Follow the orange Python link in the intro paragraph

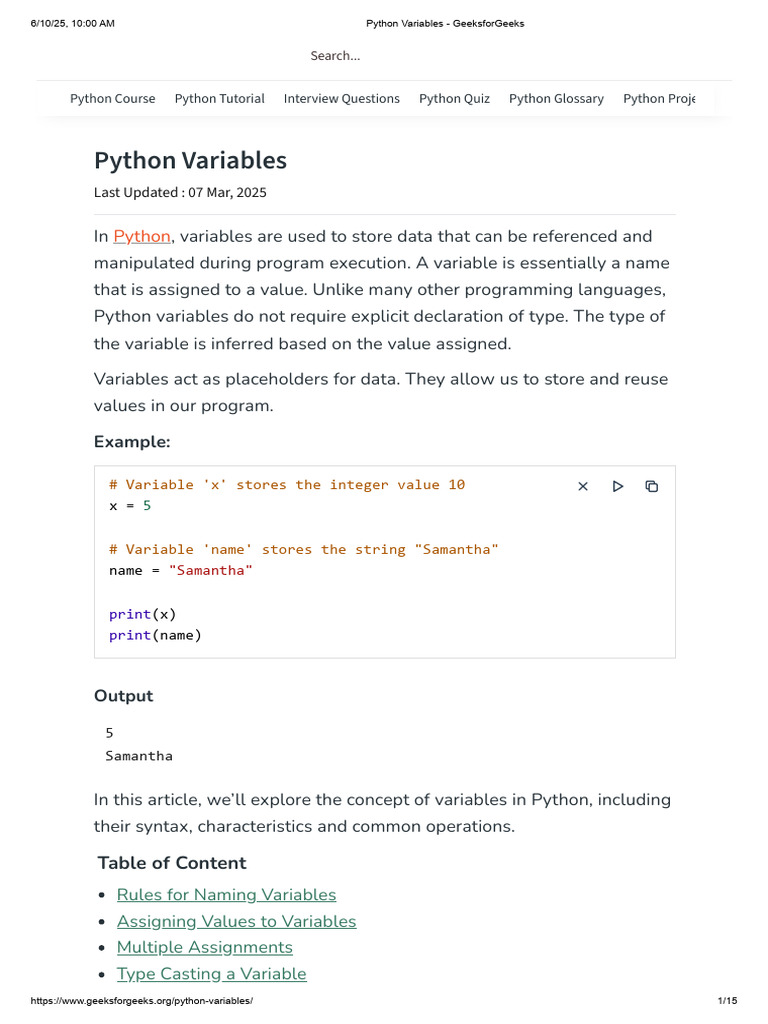click(142, 236)
